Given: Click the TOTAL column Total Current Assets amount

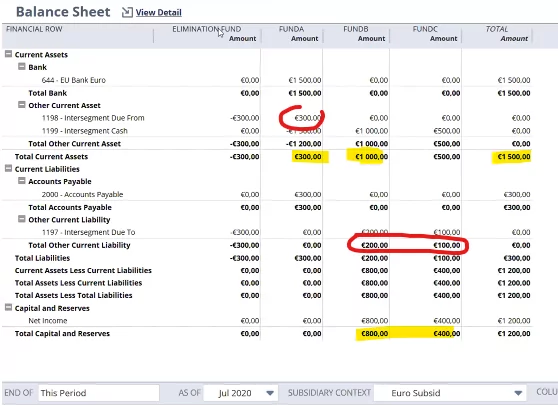Looking at the screenshot, I should pos(514,157).
